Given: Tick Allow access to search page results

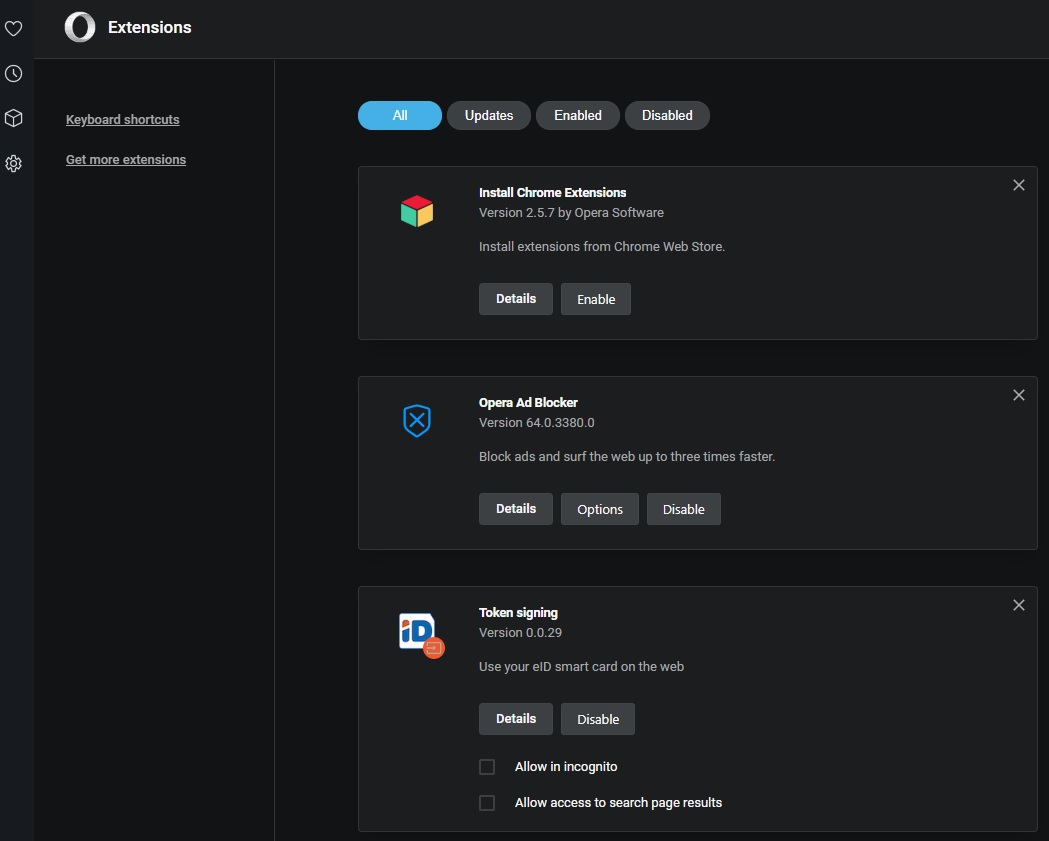Looking at the screenshot, I should (x=487, y=803).
